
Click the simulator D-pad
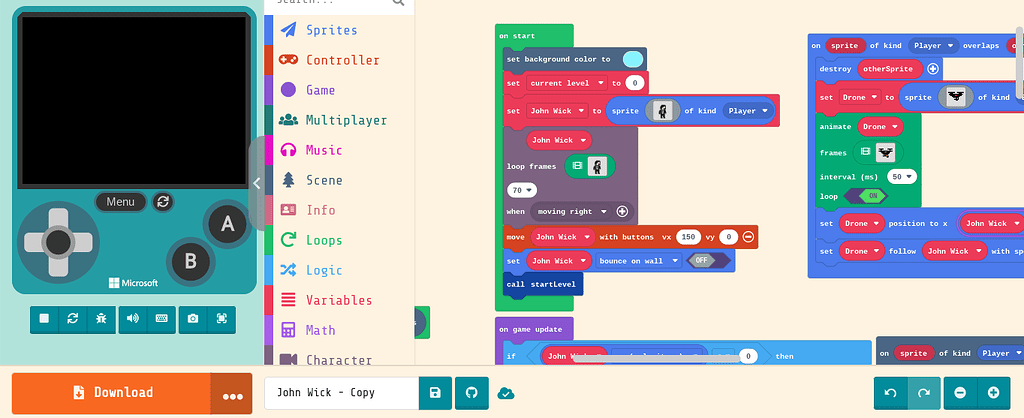point(58,242)
